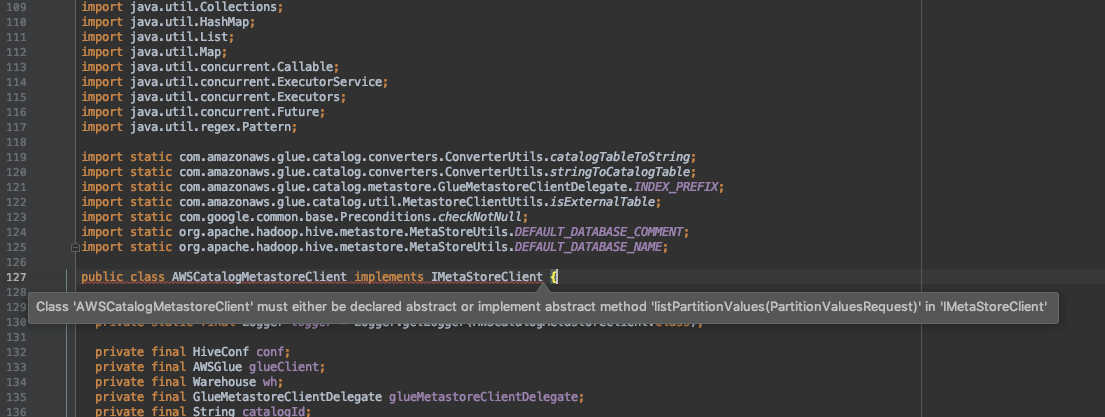Click 'Executors' on line 115
The height and width of the screenshot is (417, 1105).
point(308,97)
